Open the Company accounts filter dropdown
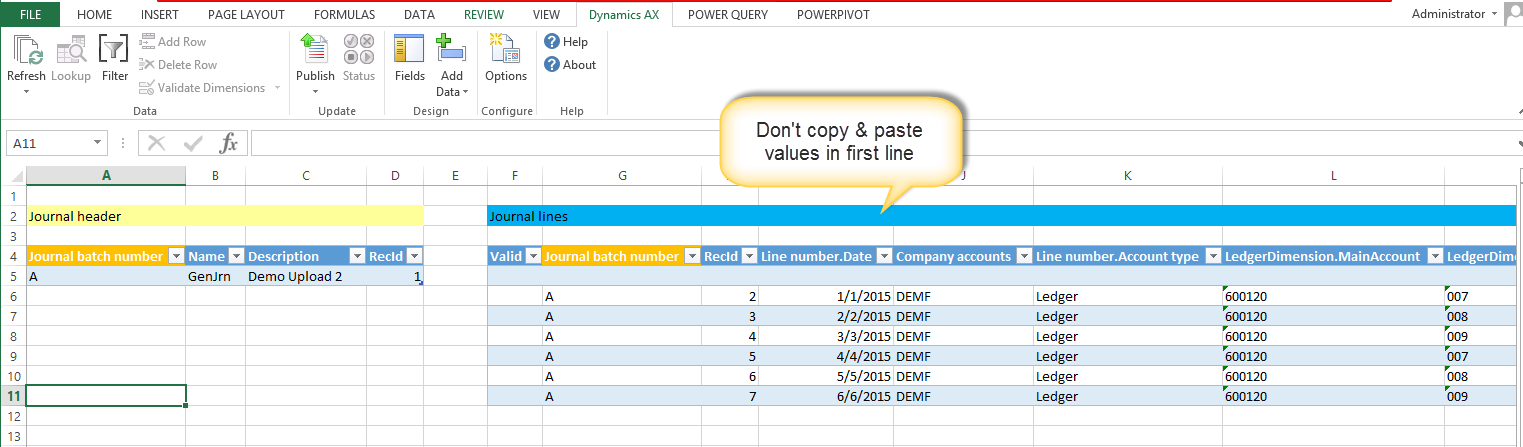 pos(1023,257)
